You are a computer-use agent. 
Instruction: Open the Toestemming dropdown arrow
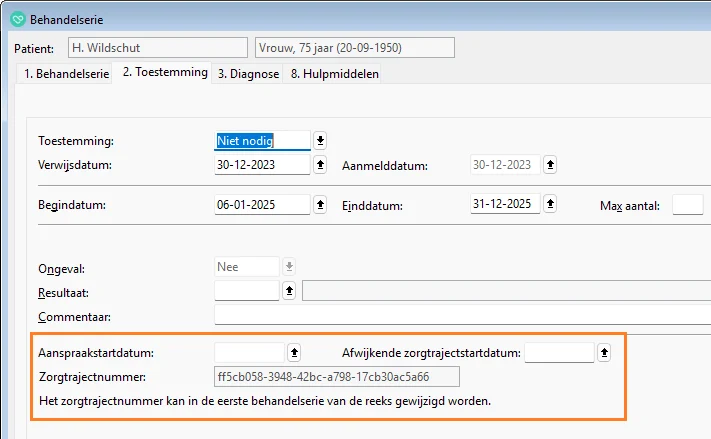point(320,141)
